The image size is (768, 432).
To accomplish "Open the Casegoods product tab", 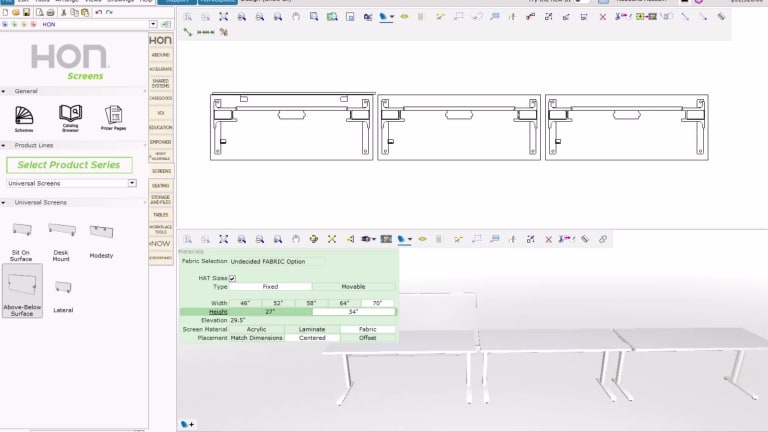I will click(161, 98).
